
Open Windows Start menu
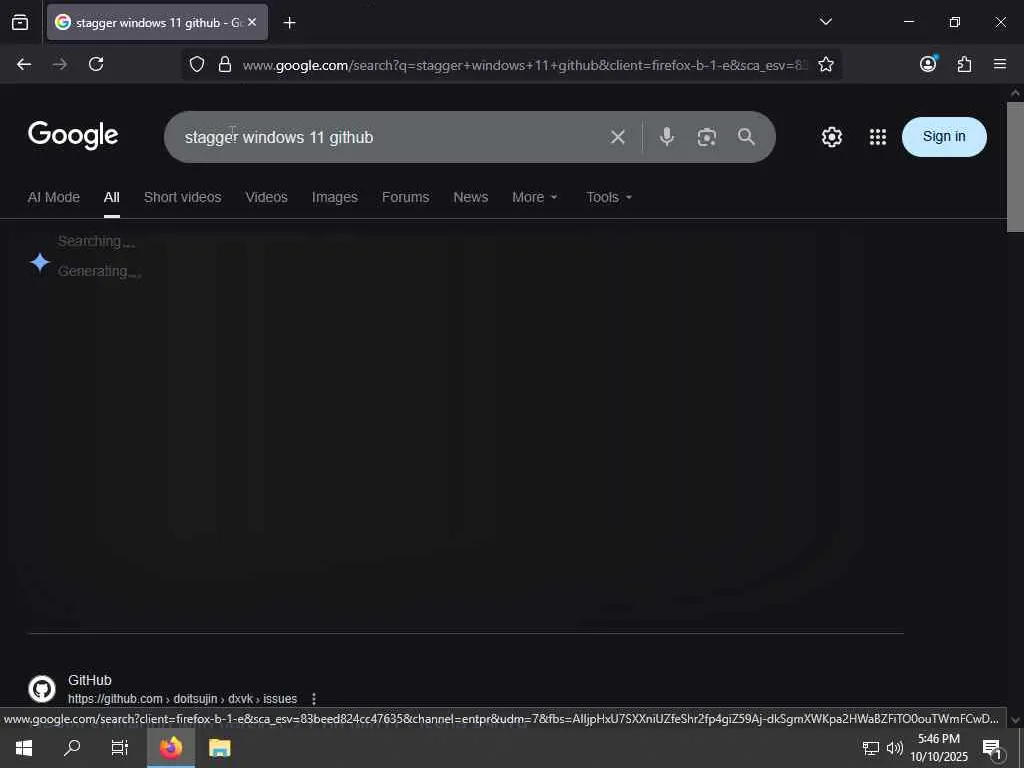(24, 748)
